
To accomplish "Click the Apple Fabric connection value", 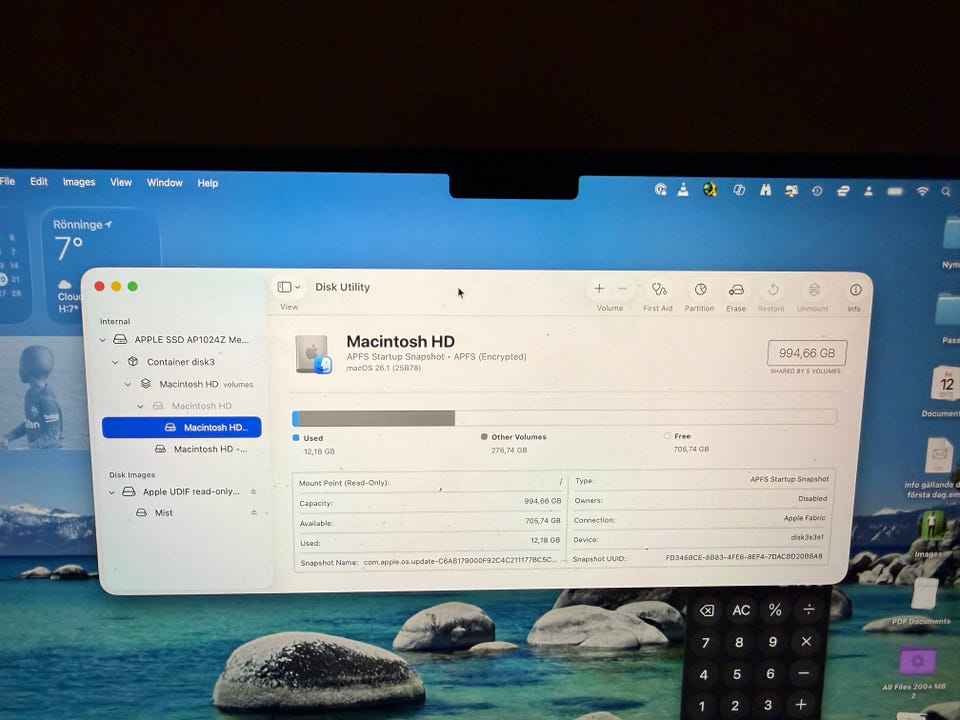I will [x=804, y=518].
